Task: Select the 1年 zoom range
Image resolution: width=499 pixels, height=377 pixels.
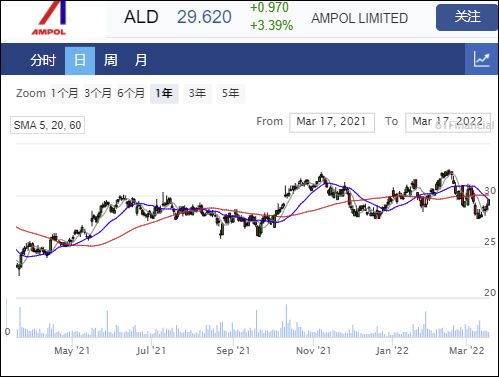Action: [164, 93]
